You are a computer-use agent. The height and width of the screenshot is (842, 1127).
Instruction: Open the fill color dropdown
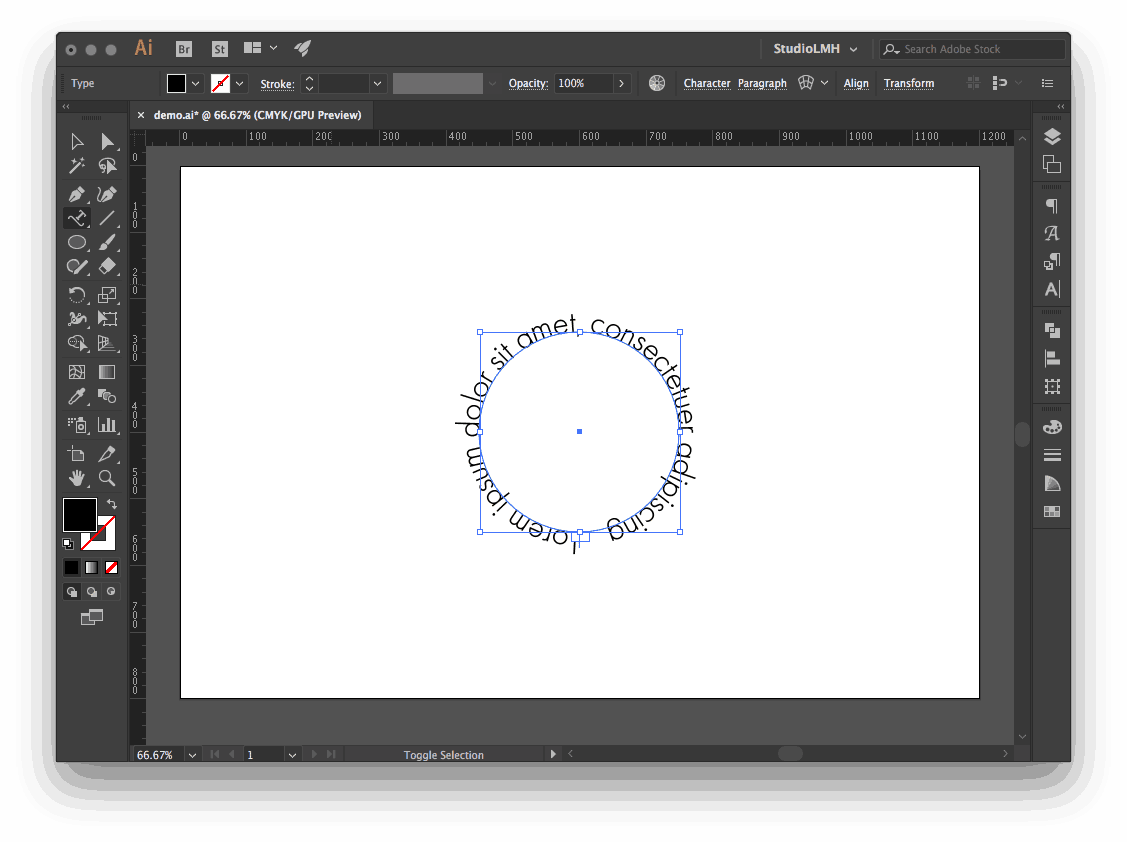coord(196,83)
